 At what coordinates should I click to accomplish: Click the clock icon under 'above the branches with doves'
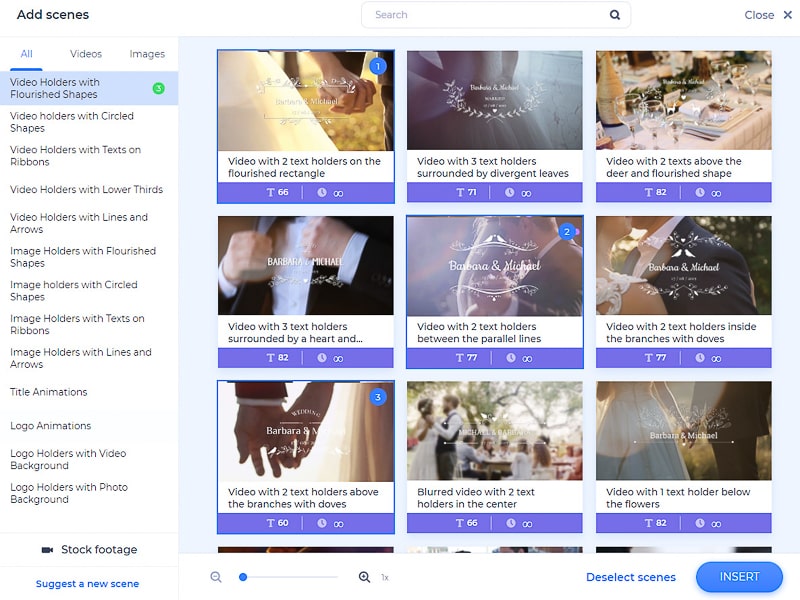[x=322, y=523]
